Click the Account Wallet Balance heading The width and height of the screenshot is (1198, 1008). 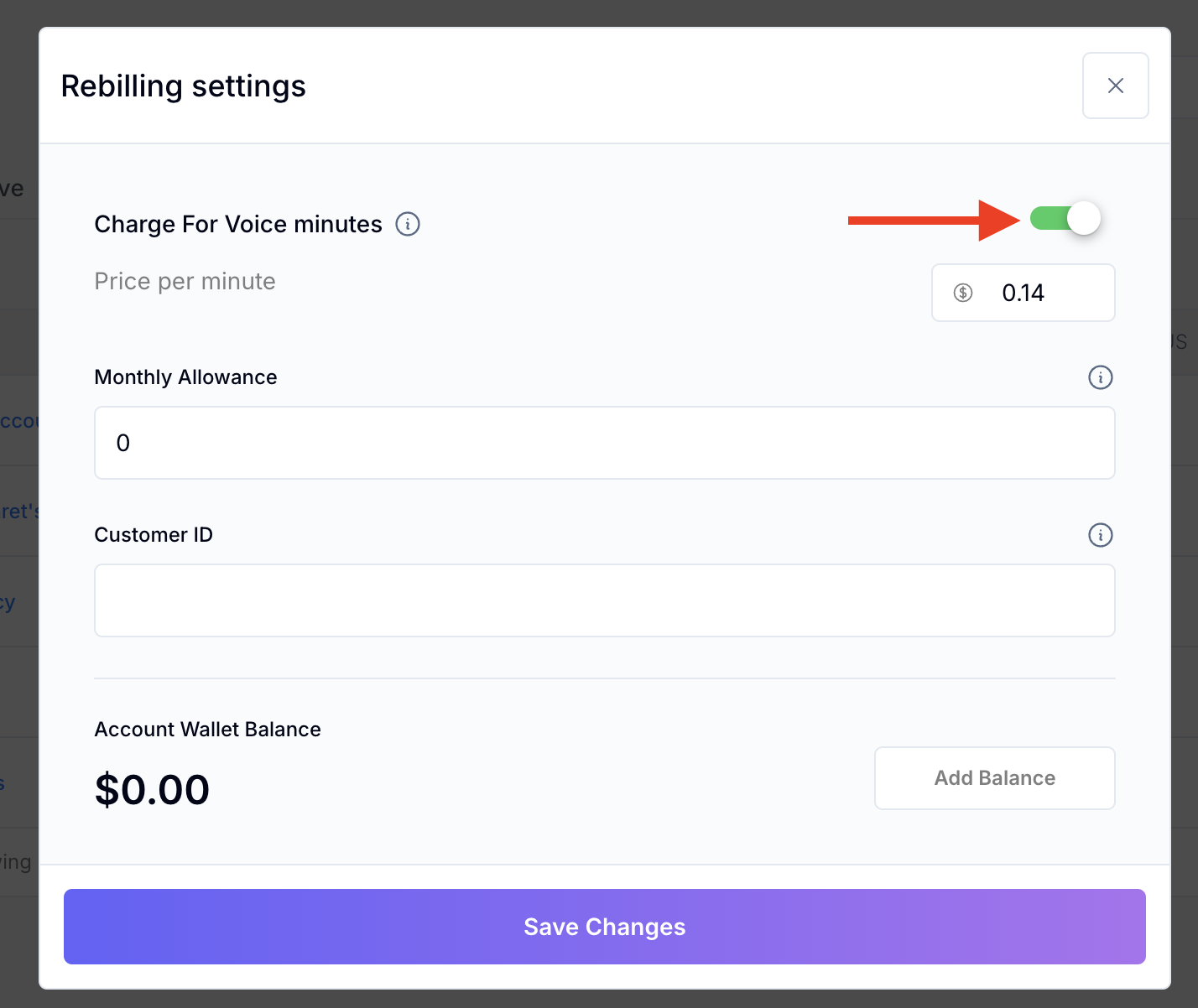tap(207, 730)
